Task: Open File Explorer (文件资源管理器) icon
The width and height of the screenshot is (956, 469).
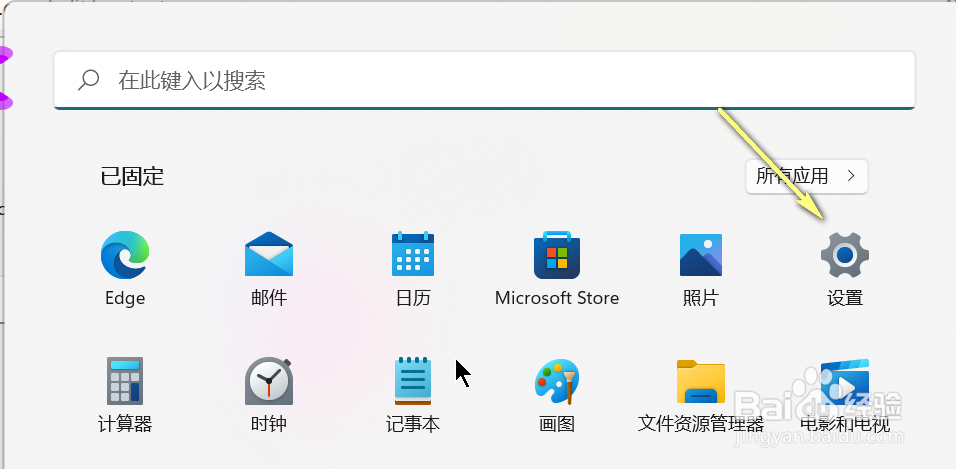Action: pos(701,381)
